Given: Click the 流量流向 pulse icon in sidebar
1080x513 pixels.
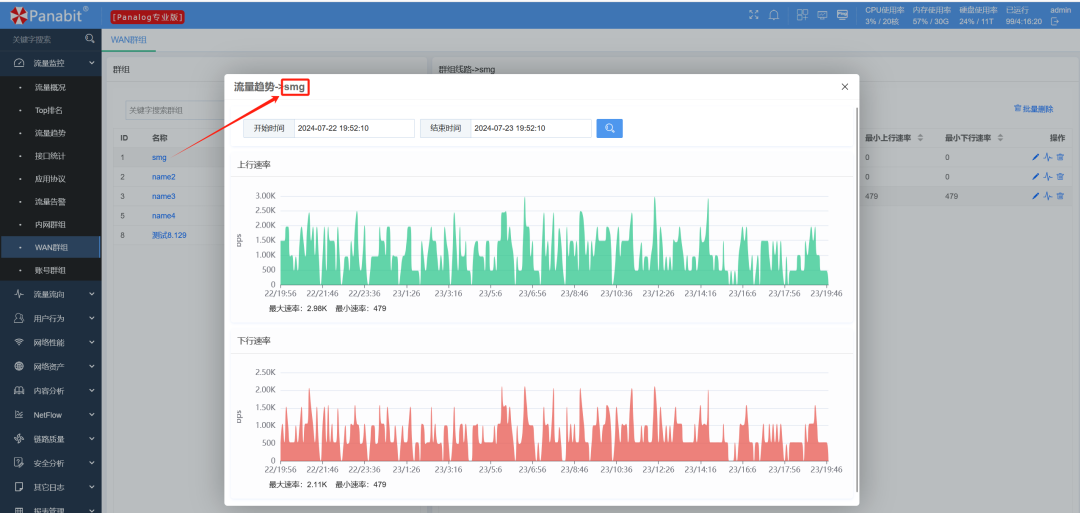Looking at the screenshot, I should click(19, 294).
